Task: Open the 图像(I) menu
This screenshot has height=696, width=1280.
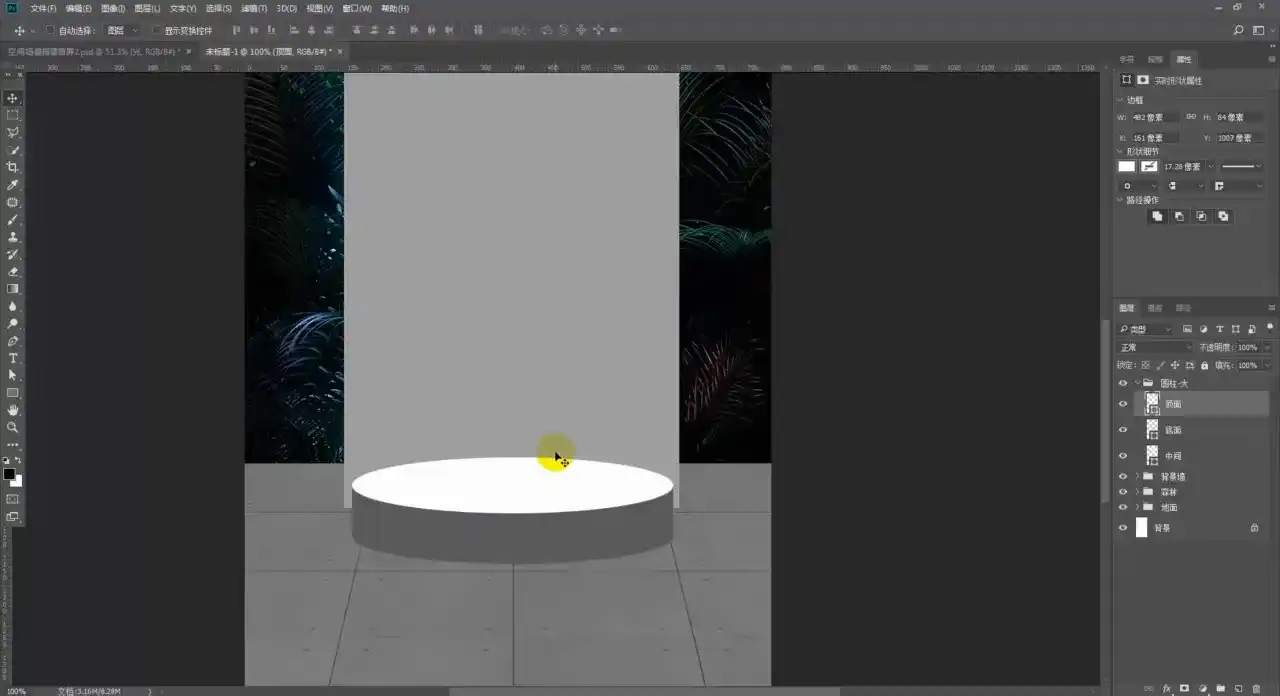Action: click(112, 8)
